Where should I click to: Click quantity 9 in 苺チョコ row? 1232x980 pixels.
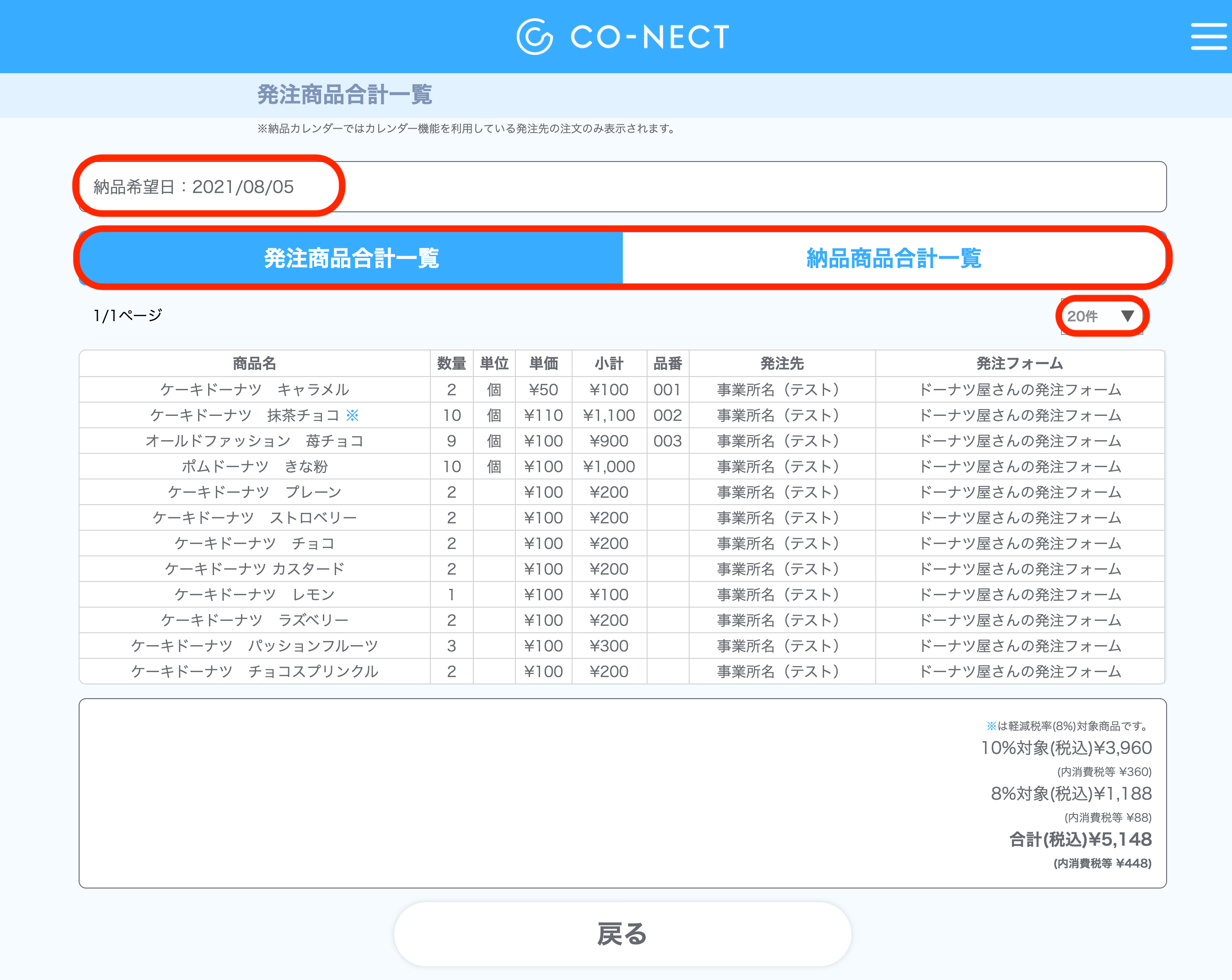(x=451, y=441)
